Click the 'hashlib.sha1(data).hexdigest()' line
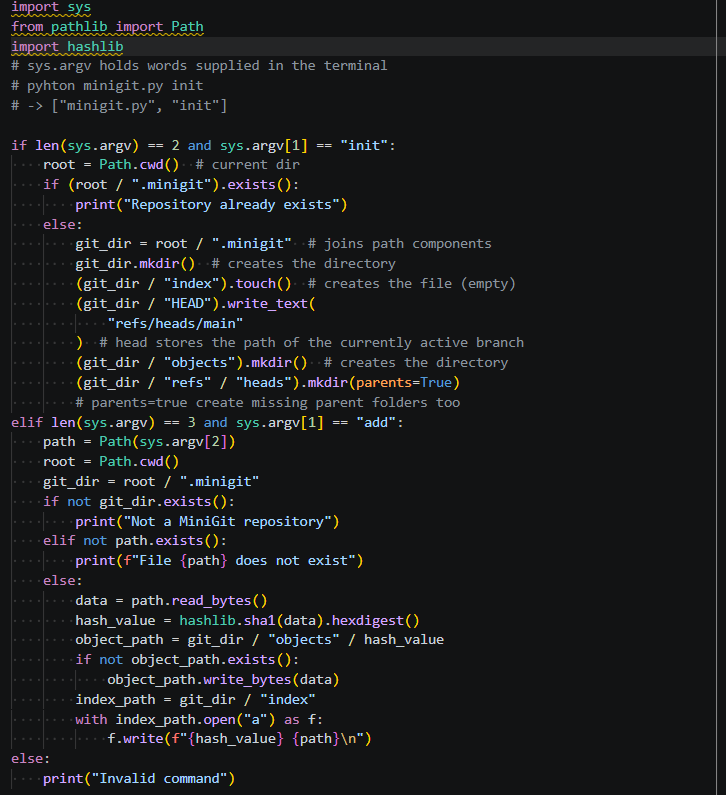The image size is (726, 795). click(247, 621)
